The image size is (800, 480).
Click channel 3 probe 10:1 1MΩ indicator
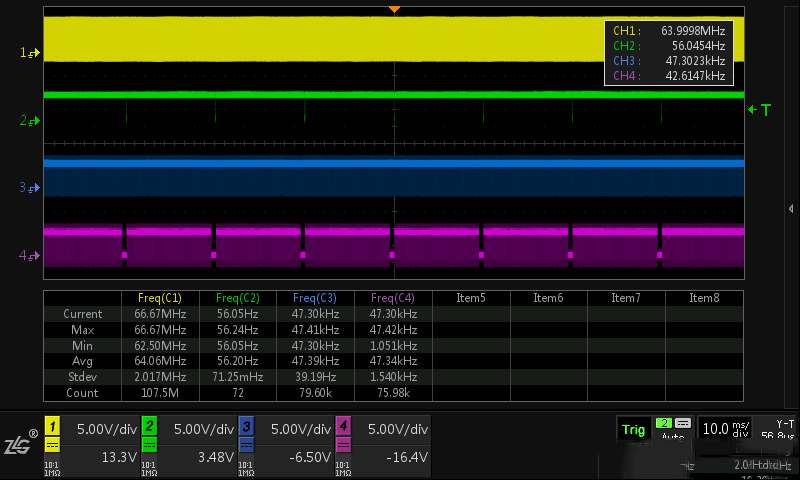[246, 469]
